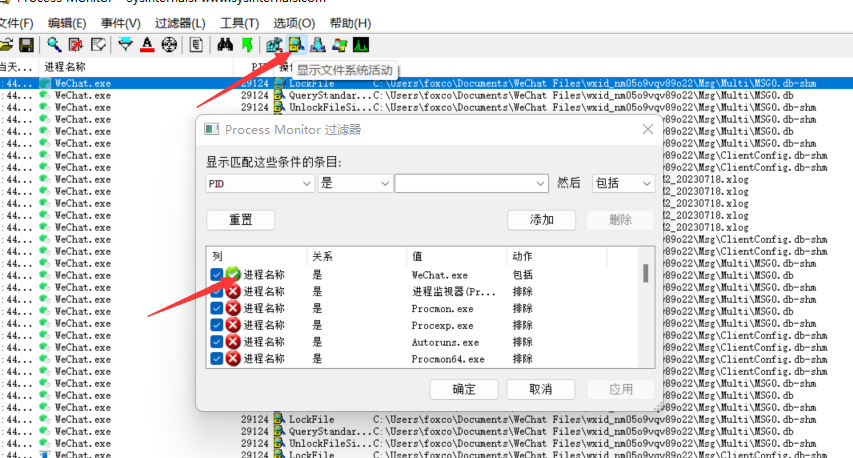The height and width of the screenshot is (458, 853).
Task: Select the 进程监视器(Pr... filter value
Action: click(x=454, y=292)
